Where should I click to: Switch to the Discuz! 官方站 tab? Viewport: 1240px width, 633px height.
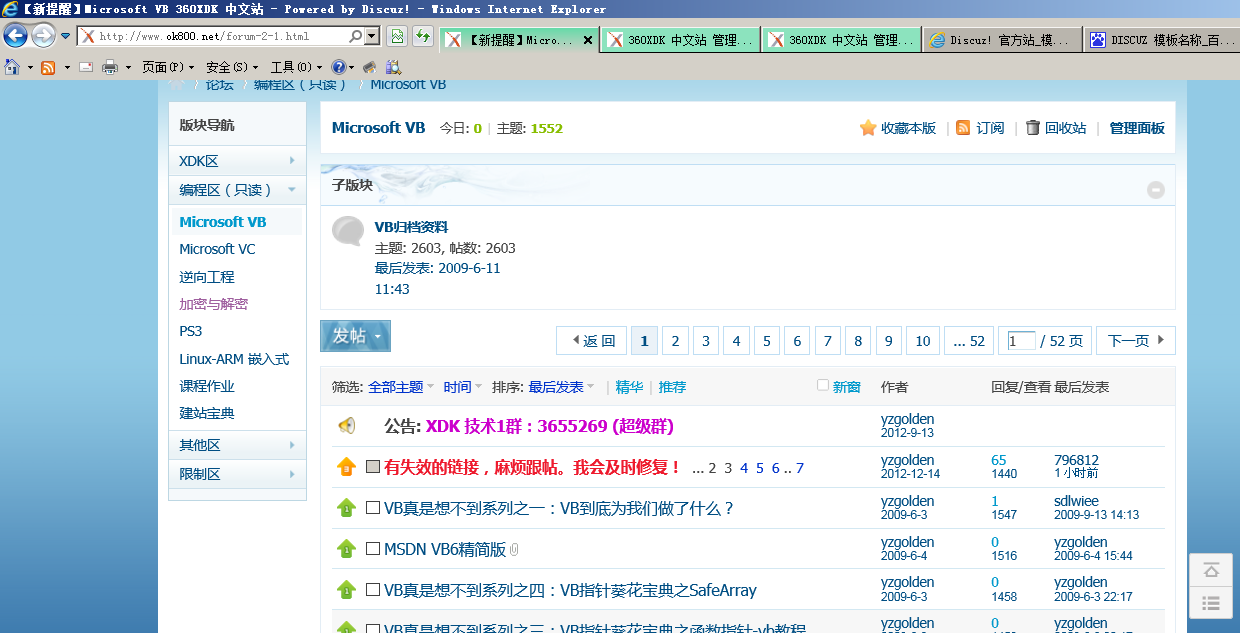[1002, 40]
